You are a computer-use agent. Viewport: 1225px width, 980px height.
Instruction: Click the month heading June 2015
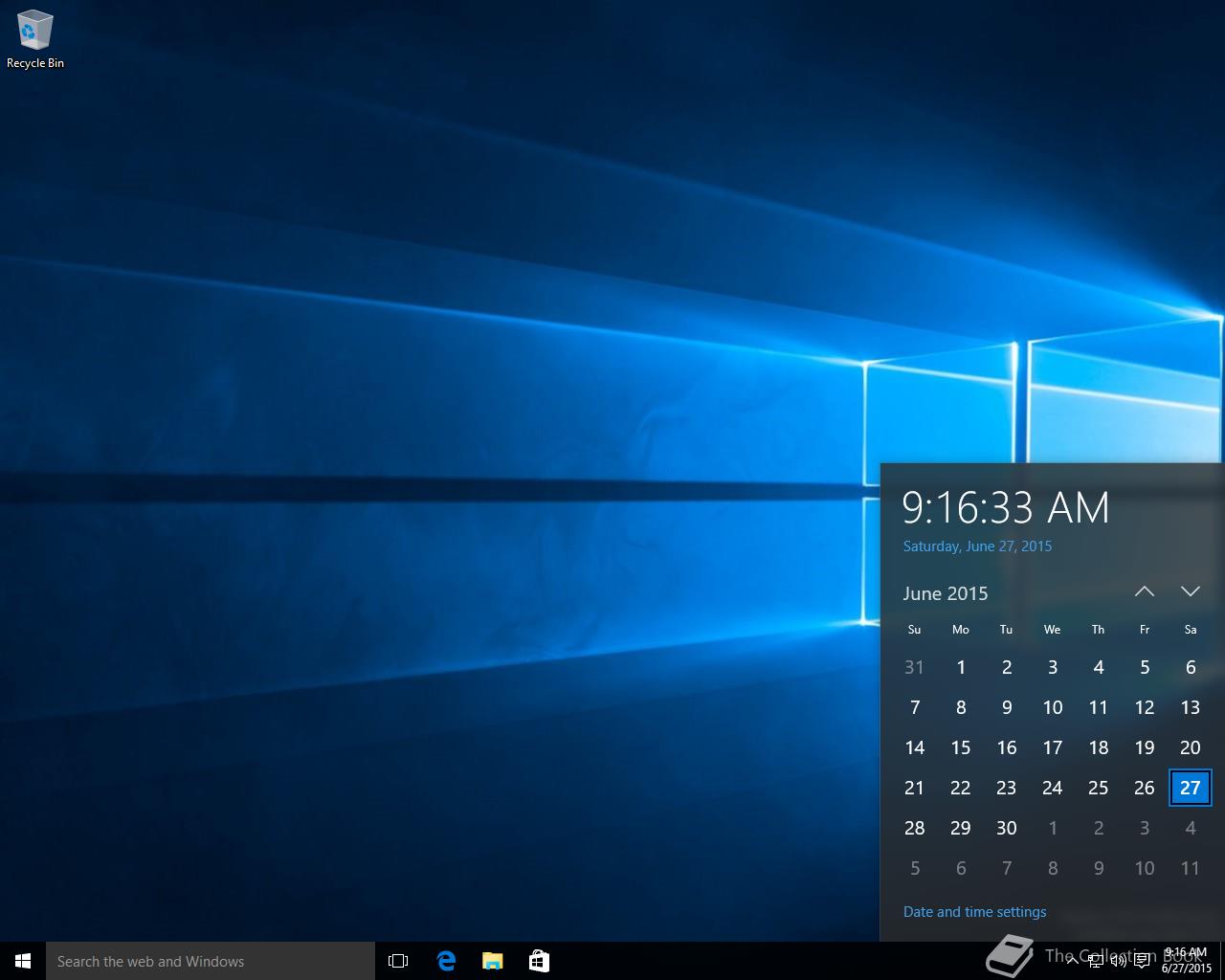click(x=945, y=593)
